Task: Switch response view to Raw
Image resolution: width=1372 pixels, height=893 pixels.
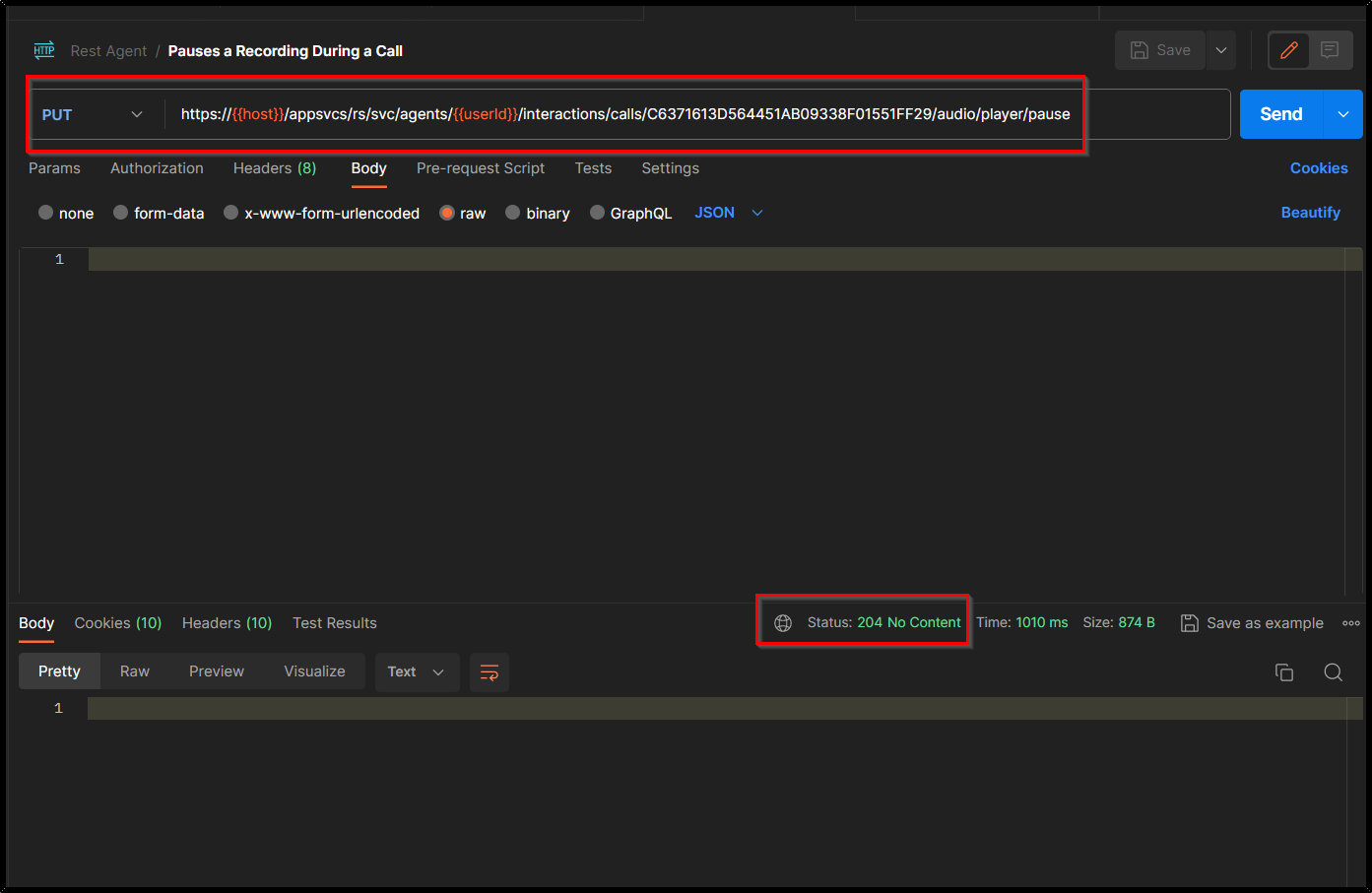Action: coord(135,671)
